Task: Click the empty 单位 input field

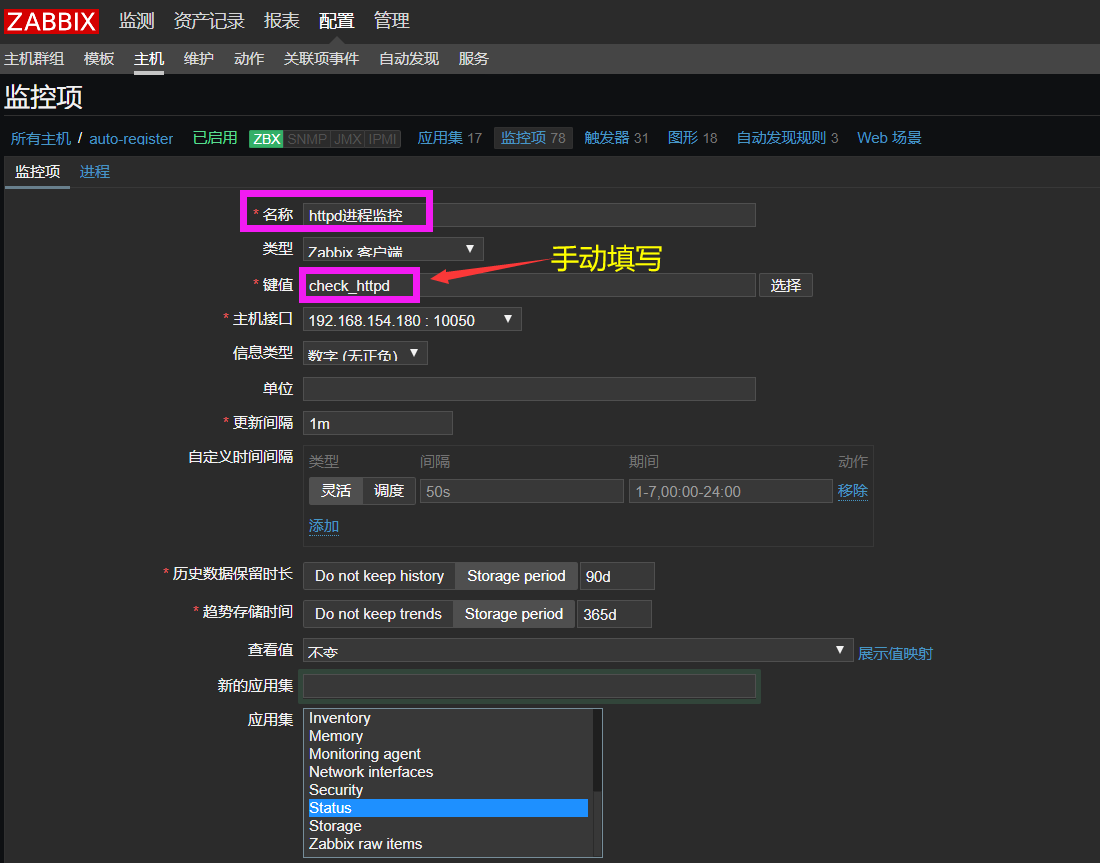Action: 529,389
